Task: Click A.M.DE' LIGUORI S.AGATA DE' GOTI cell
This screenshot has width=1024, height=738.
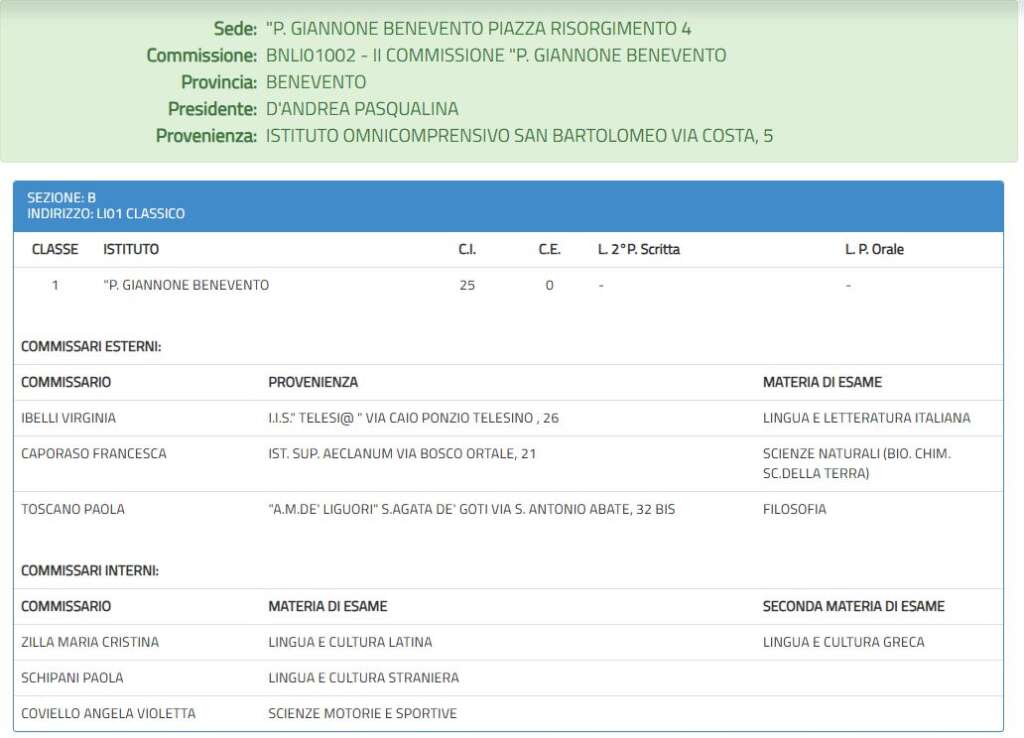Action: 472,509
